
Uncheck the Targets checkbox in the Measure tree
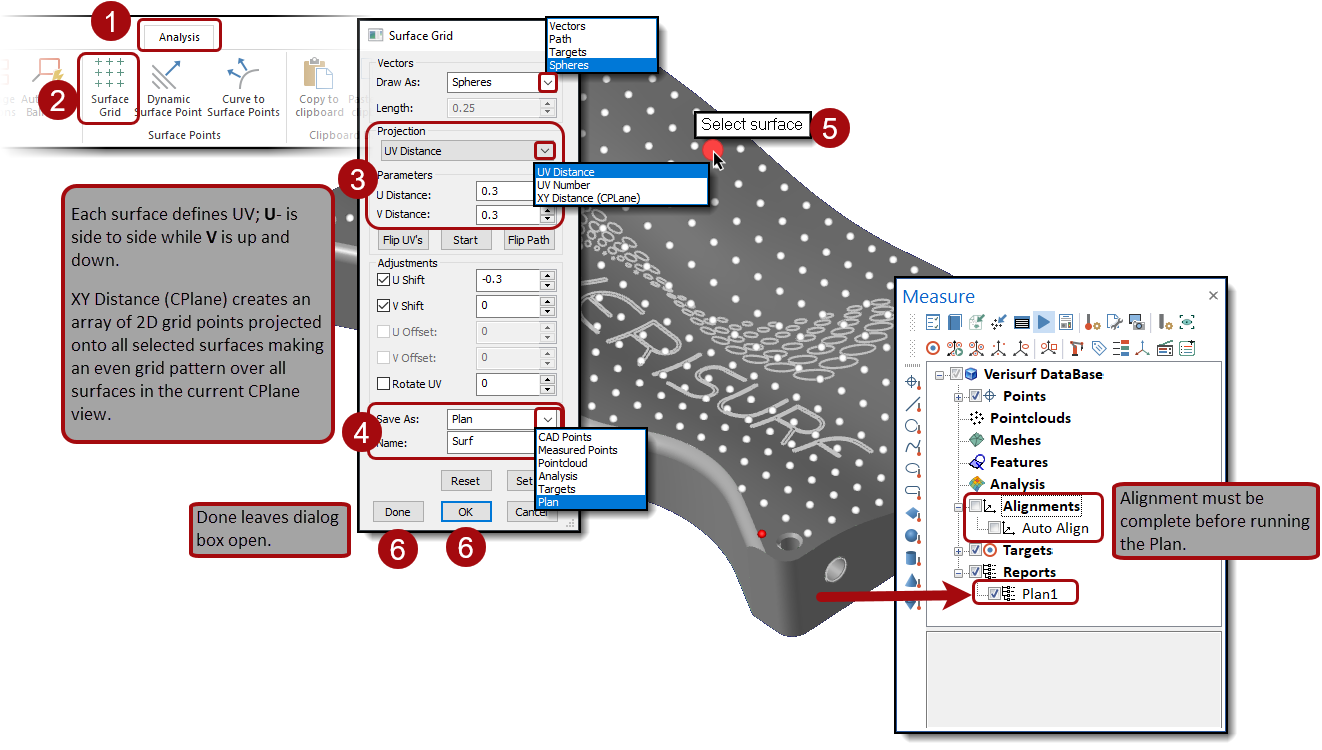click(975, 550)
